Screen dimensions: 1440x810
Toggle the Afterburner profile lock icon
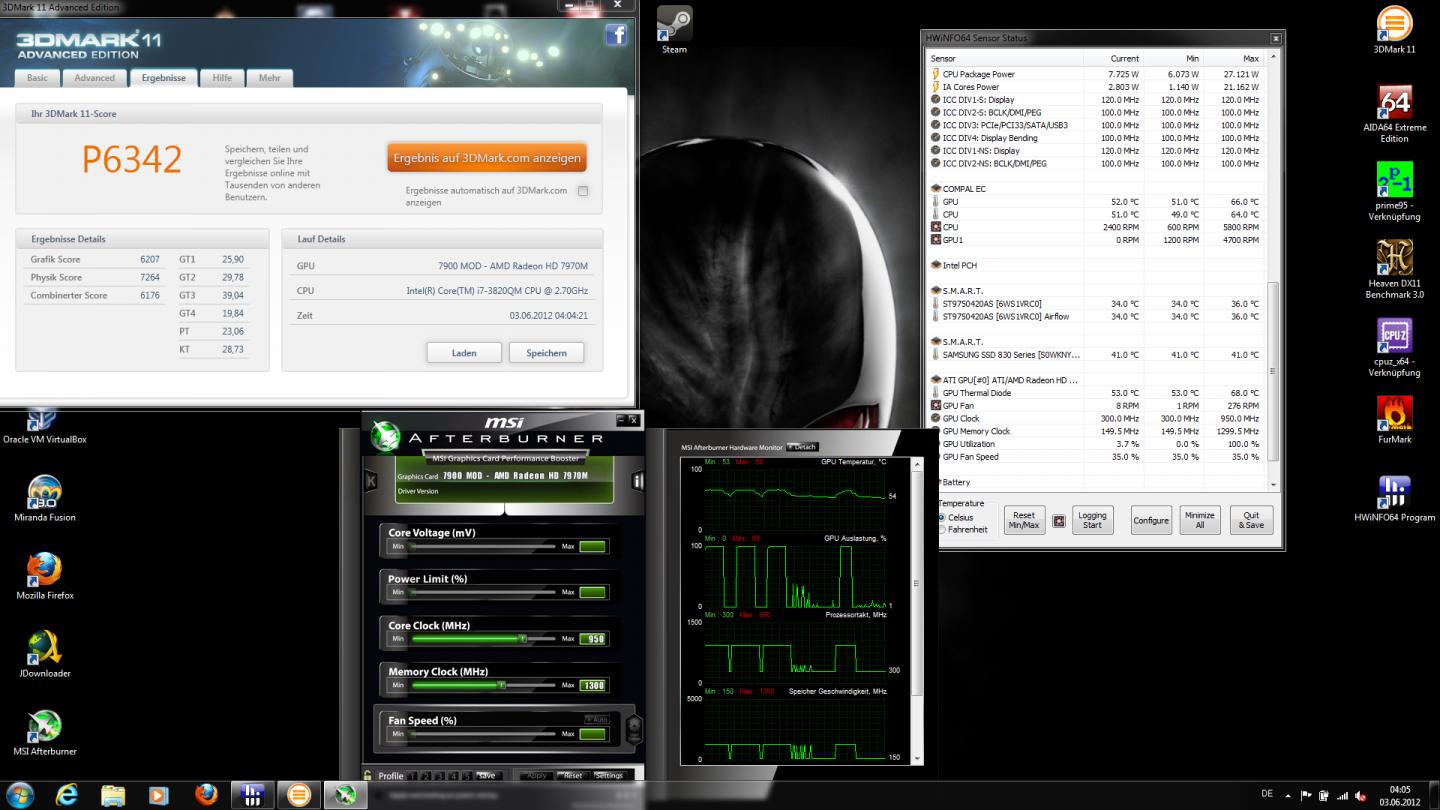(x=369, y=775)
